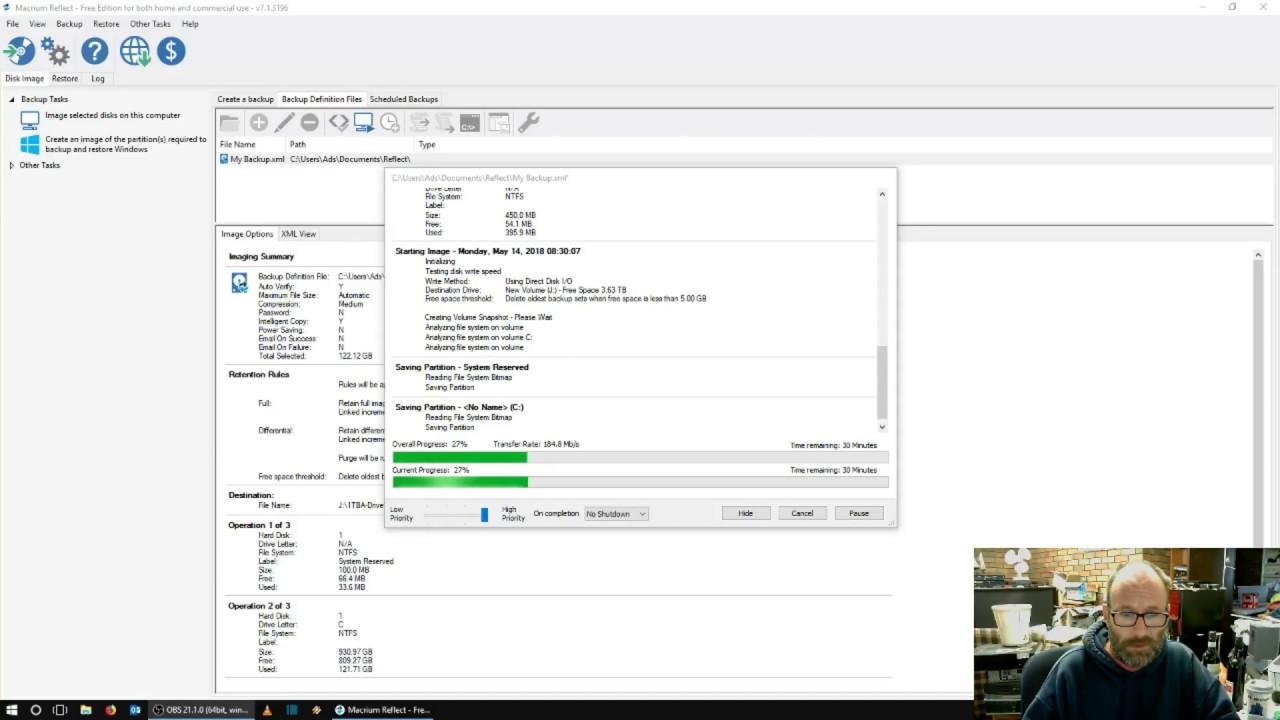Open the Windows Start button
Image resolution: width=1280 pixels, height=720 pixels.
12,710
